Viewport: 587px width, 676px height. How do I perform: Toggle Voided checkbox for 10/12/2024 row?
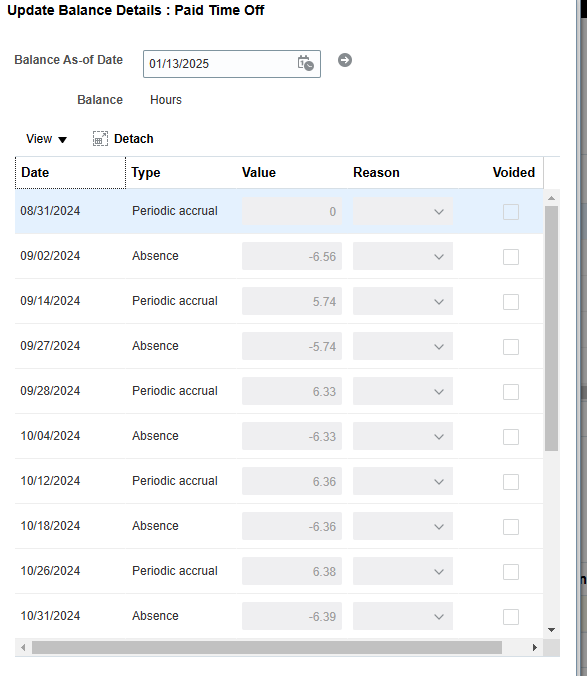511,482
